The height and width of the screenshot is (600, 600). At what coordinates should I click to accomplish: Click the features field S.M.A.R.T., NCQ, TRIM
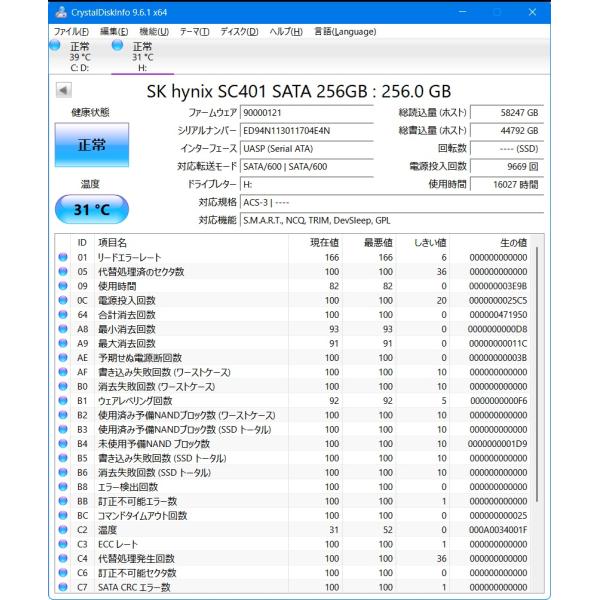[392, 220]
